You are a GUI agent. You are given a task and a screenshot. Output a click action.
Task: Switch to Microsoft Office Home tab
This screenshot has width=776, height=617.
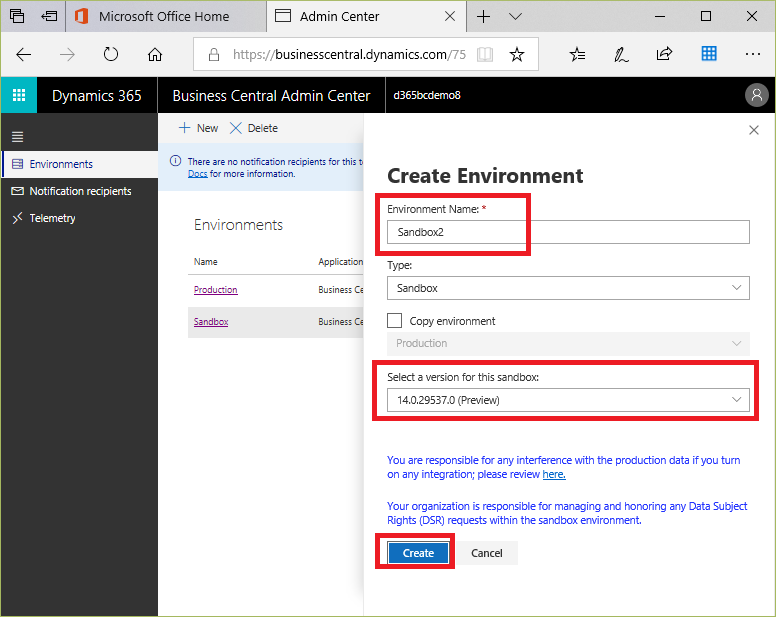[x=165, y=17]
